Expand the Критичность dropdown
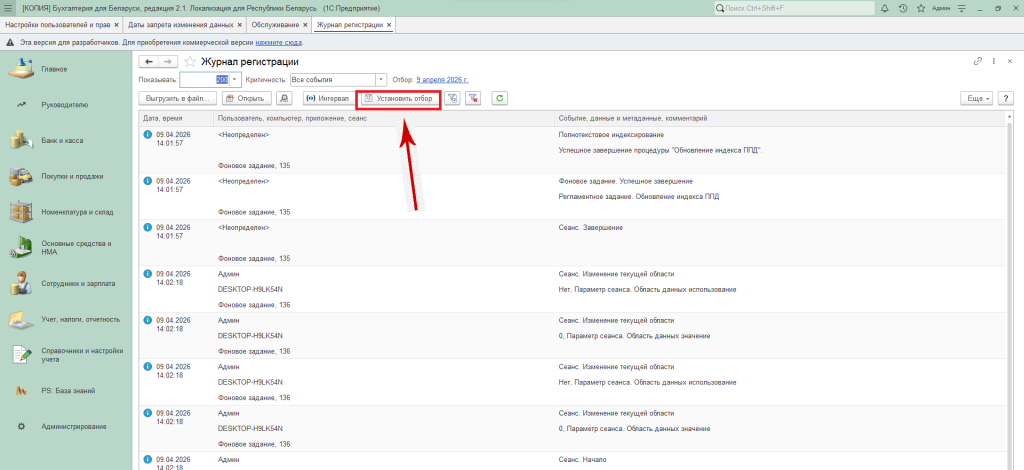Screen dimensions: 1024x470 click(x=381, y=79)
